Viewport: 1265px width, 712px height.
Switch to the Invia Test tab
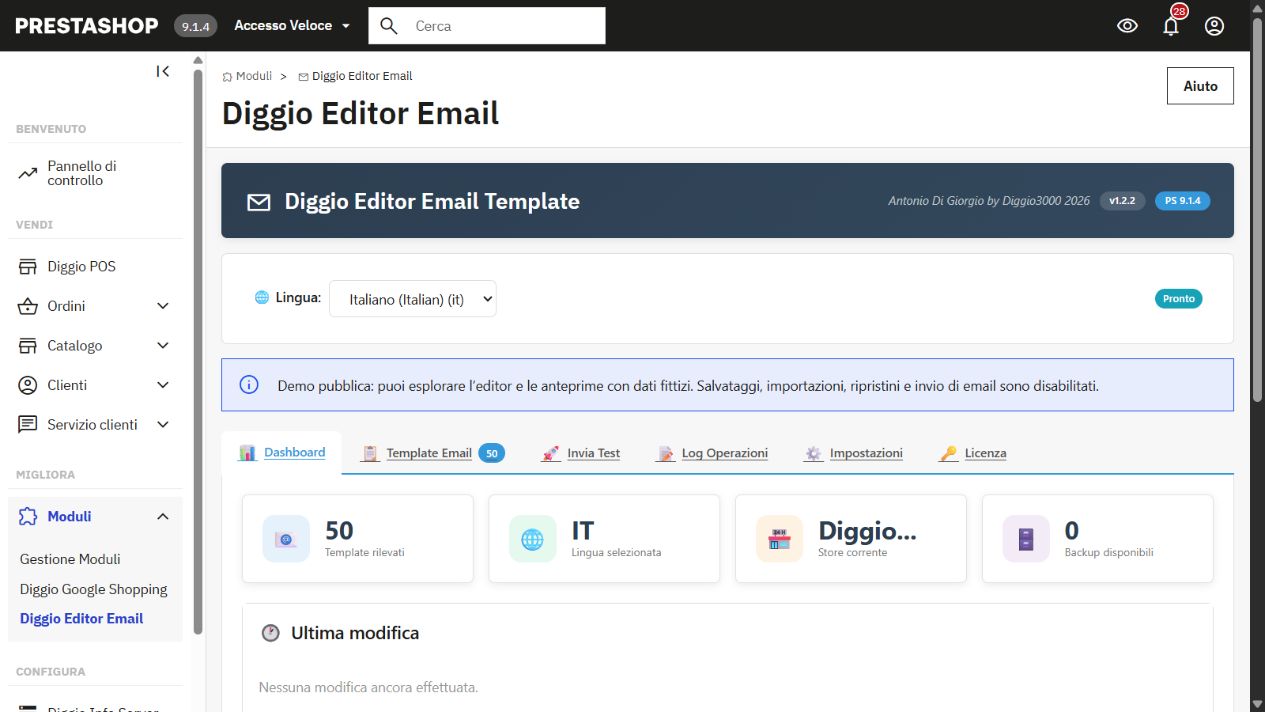(580, 453)
